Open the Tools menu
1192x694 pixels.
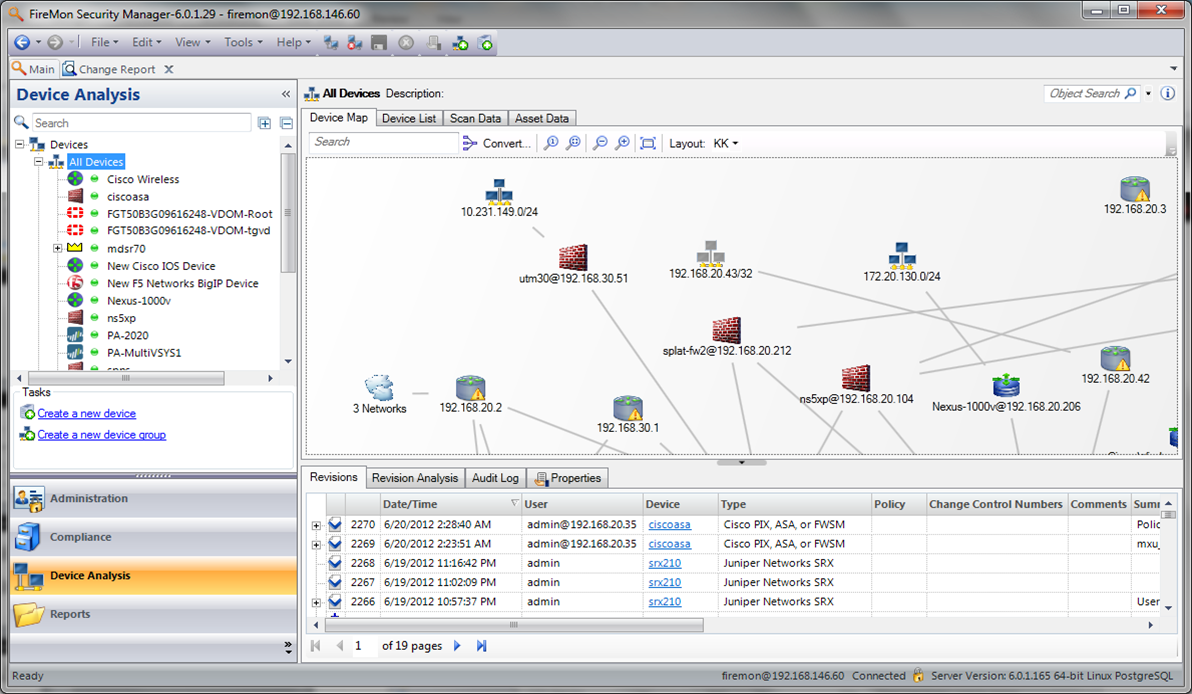point(243,43)
